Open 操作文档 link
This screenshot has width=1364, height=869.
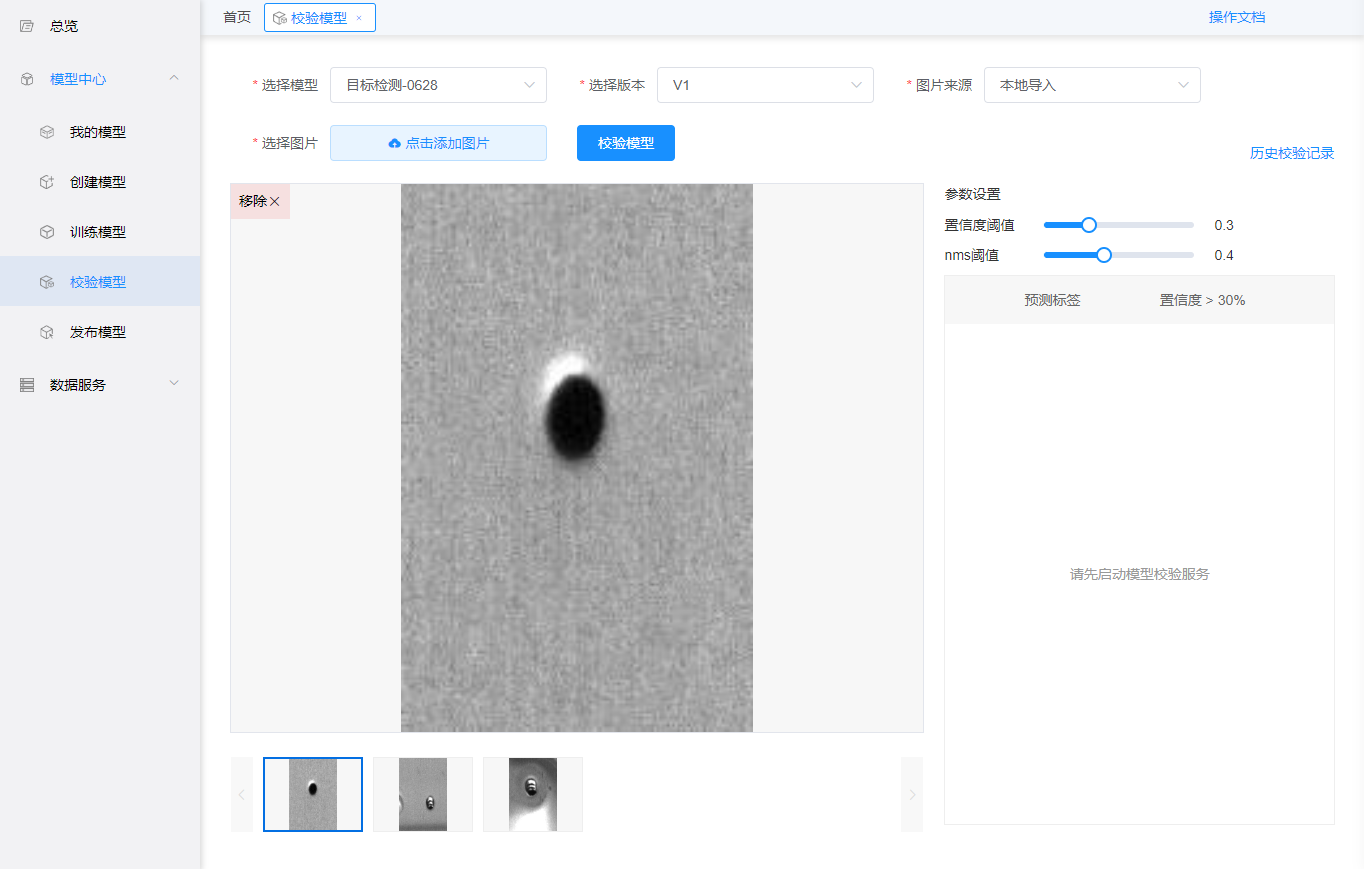1237,17
